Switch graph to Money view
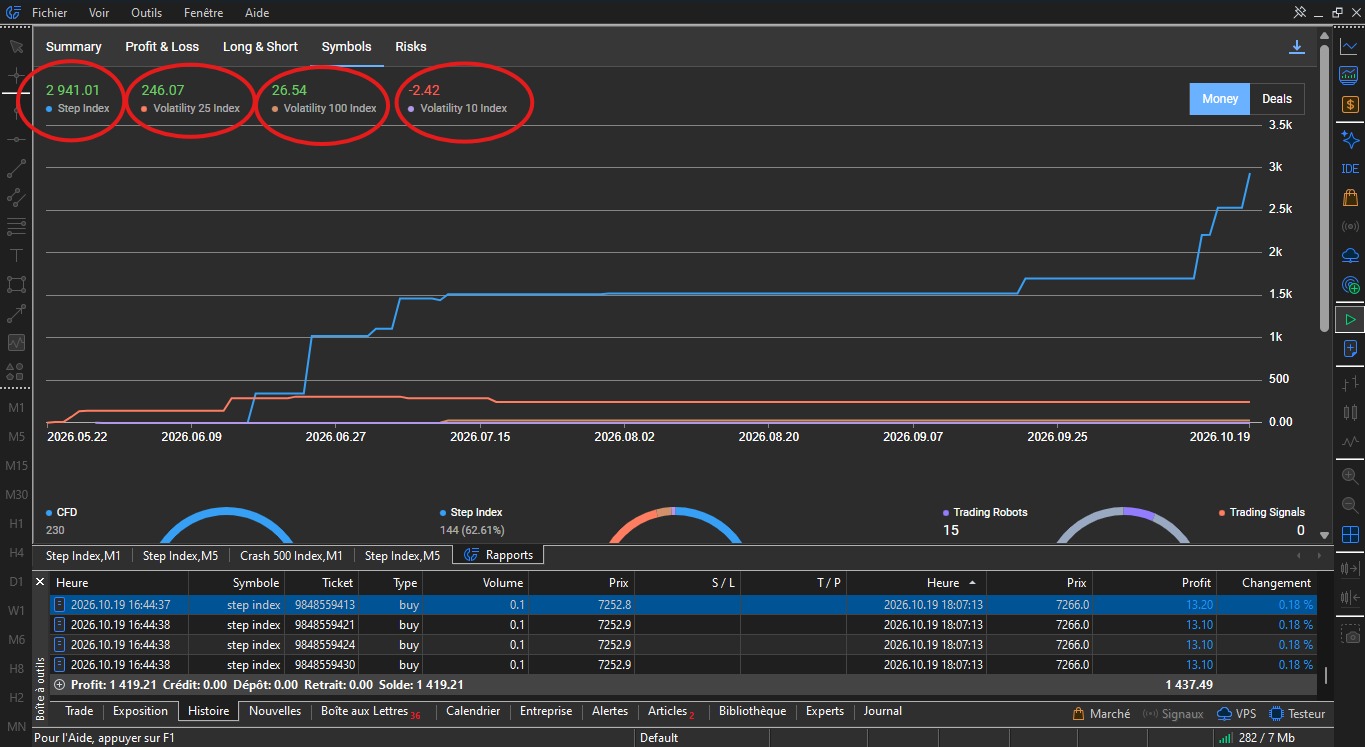Screen dimensions: 1365x747 click(x=1219, y=99)
